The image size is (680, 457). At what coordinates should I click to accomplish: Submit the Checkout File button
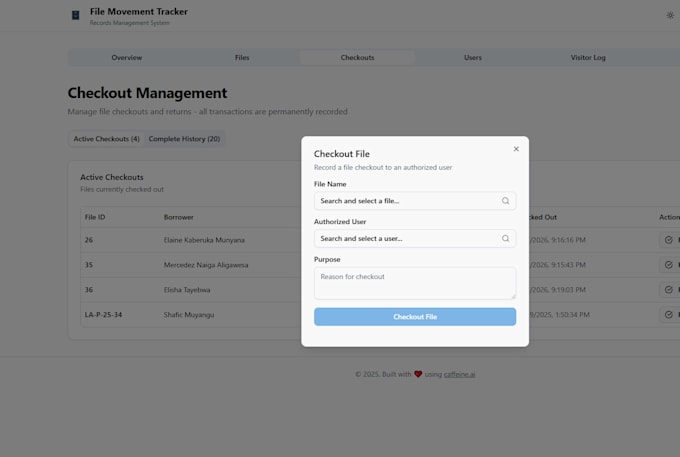point(415,317)
